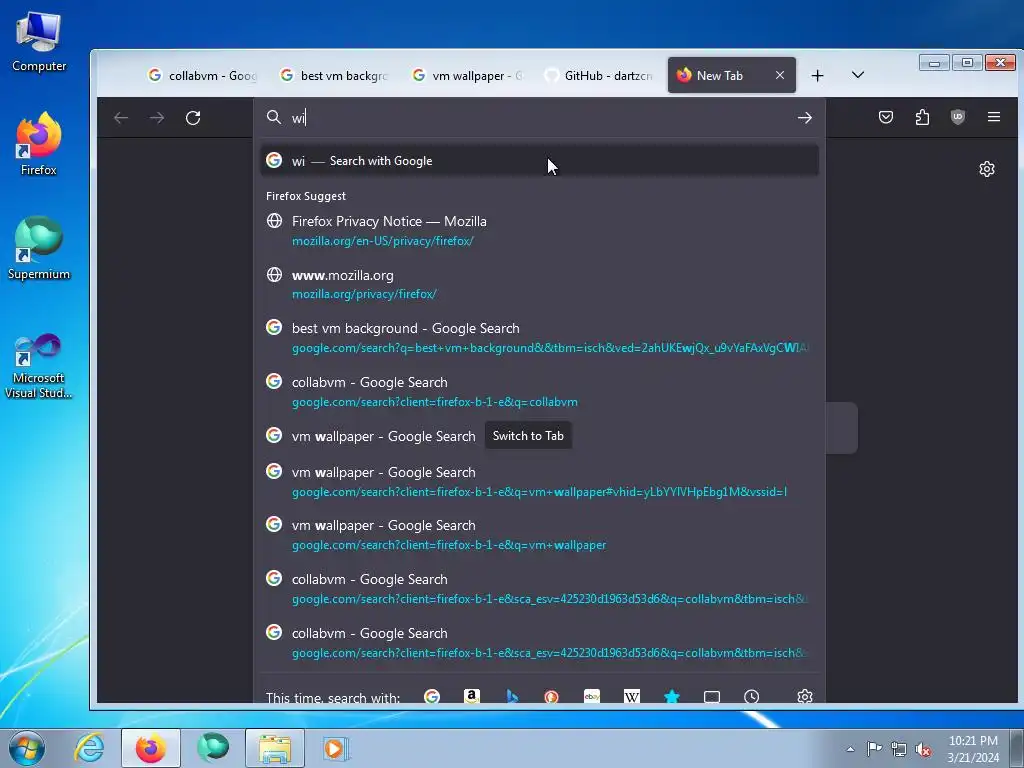Switch to the vm wallpaper tab
The height and width of the screenshot is (768, 1024).
468,75
